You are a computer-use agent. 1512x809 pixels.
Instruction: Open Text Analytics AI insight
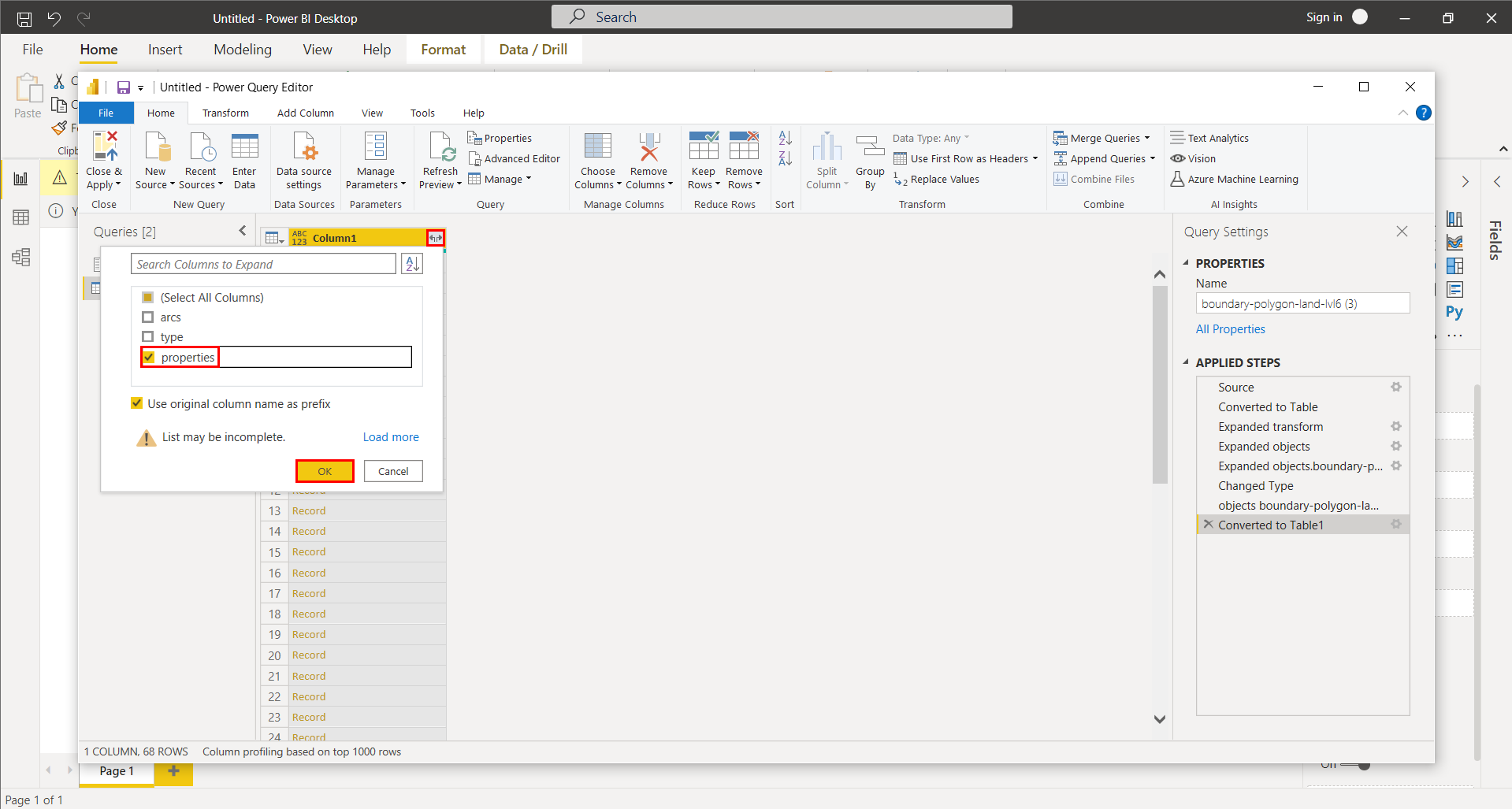pyautogui.click(x=1209, y=138)
